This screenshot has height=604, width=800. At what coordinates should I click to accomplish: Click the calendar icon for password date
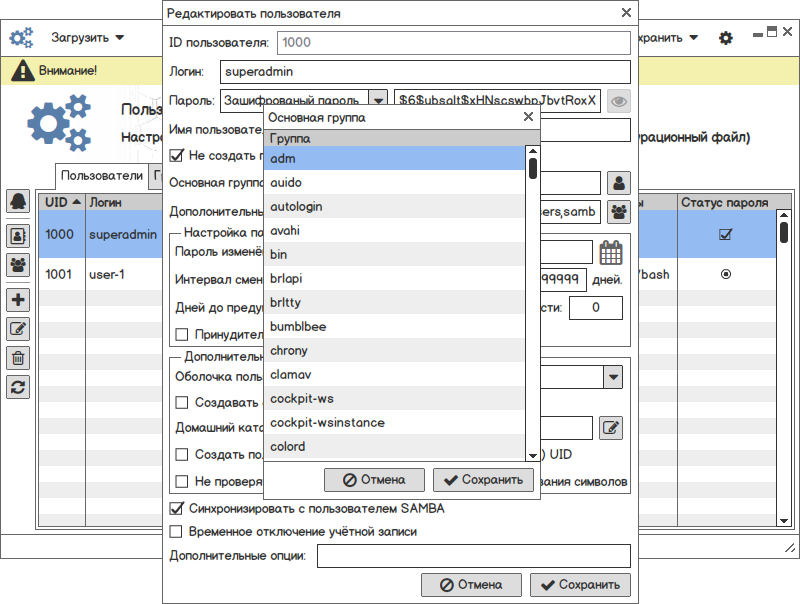(611, 252)
